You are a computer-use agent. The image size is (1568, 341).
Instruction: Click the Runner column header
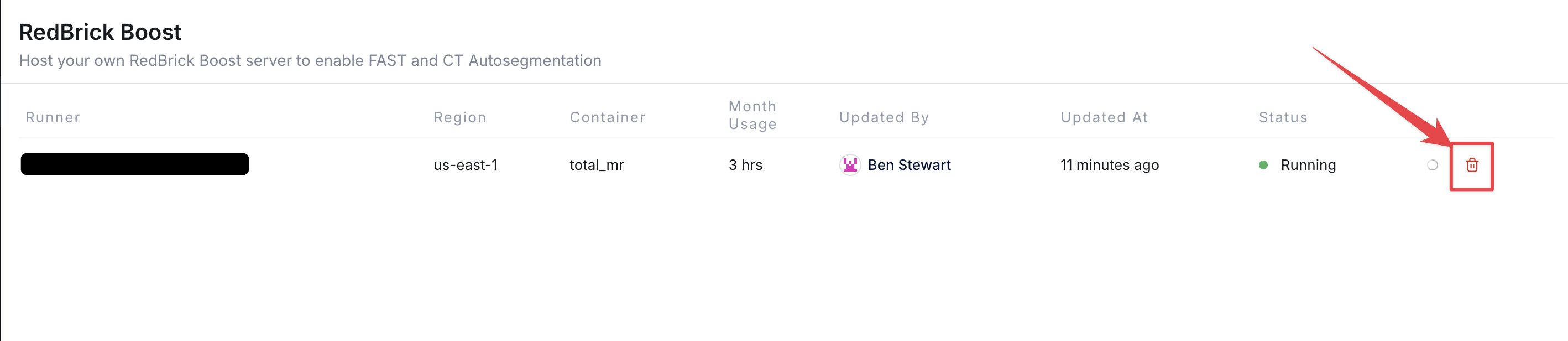(53, 117)
